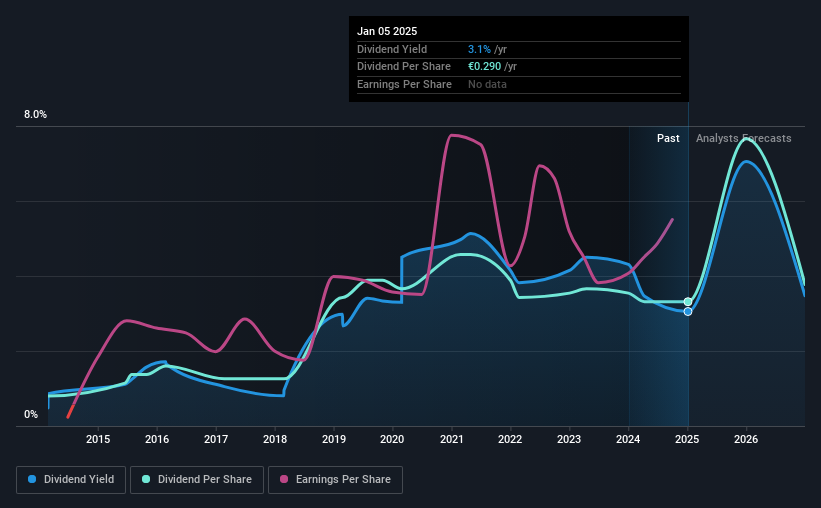Click the 2017 x-axis label
Viewport: 821px width, 508px height.
(216, 439)
